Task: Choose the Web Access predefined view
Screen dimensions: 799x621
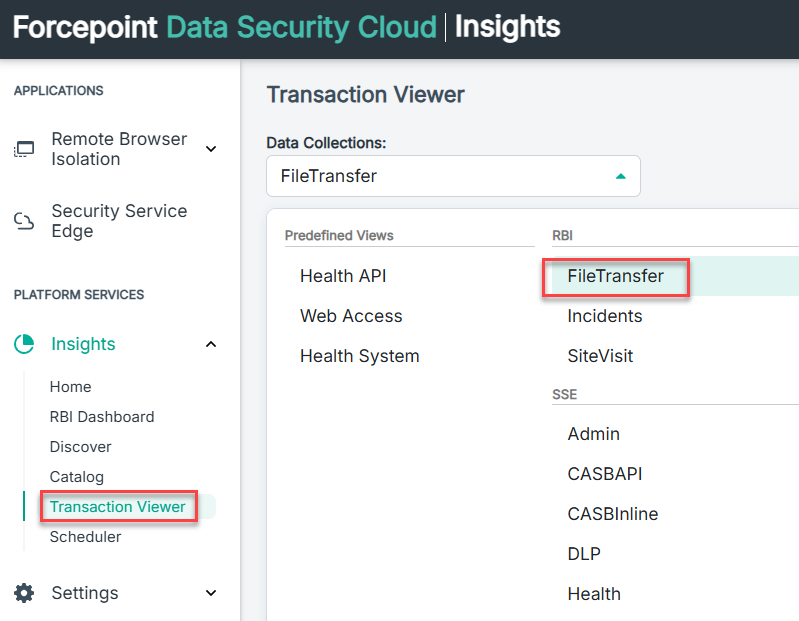Action: pos(351,316)
